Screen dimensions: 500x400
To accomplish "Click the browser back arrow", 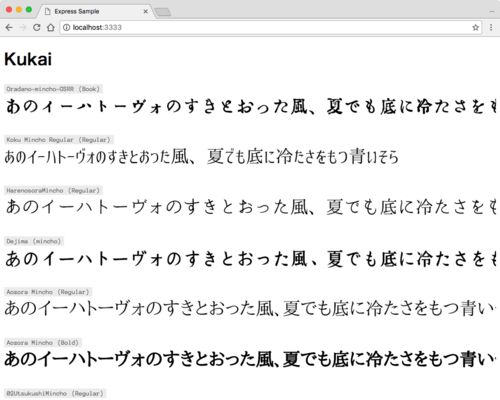I will 9,28.
